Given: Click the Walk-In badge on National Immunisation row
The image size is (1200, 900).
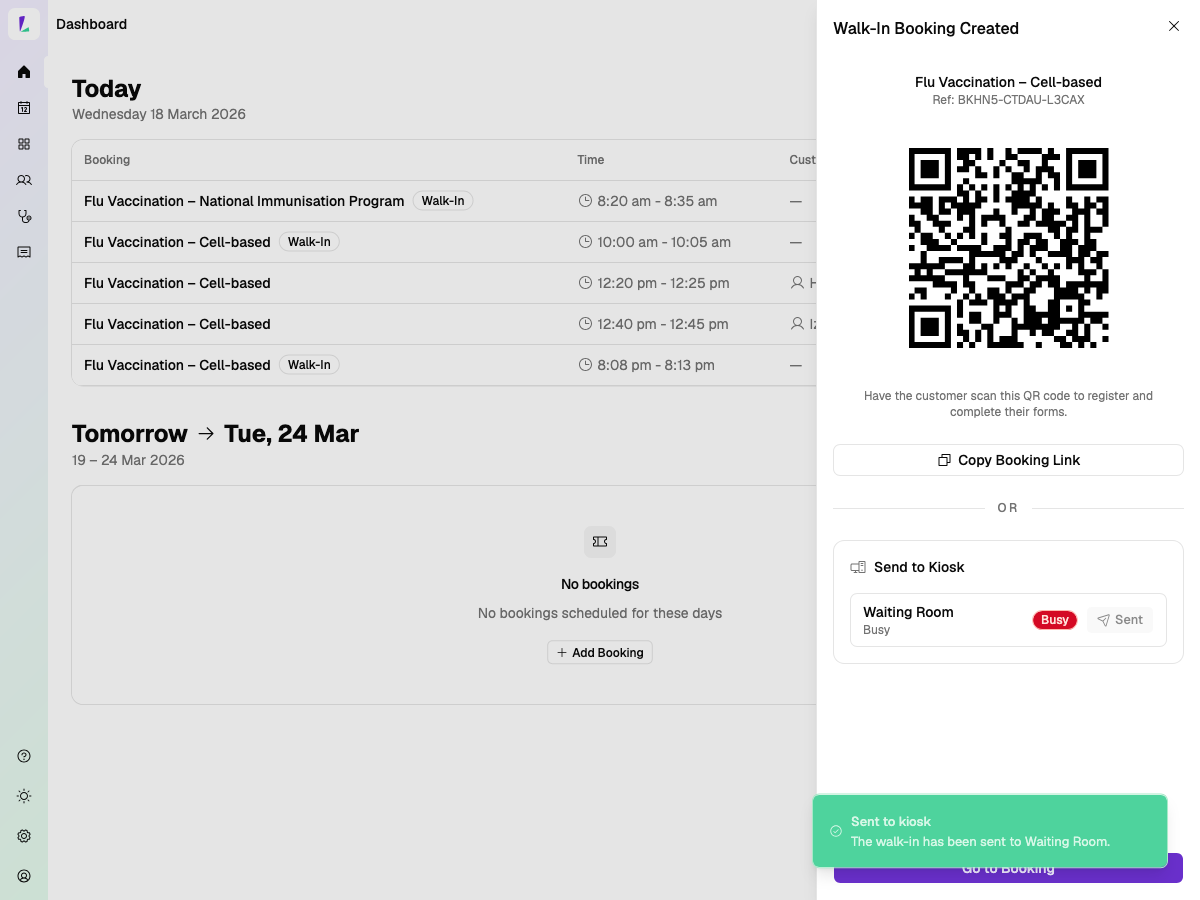Looking at the screenshot, I should (443, 201).
